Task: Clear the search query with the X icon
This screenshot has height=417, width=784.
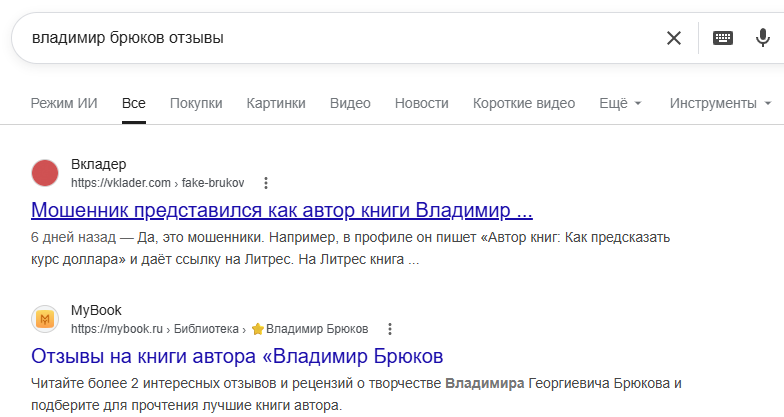Action: 674,38
